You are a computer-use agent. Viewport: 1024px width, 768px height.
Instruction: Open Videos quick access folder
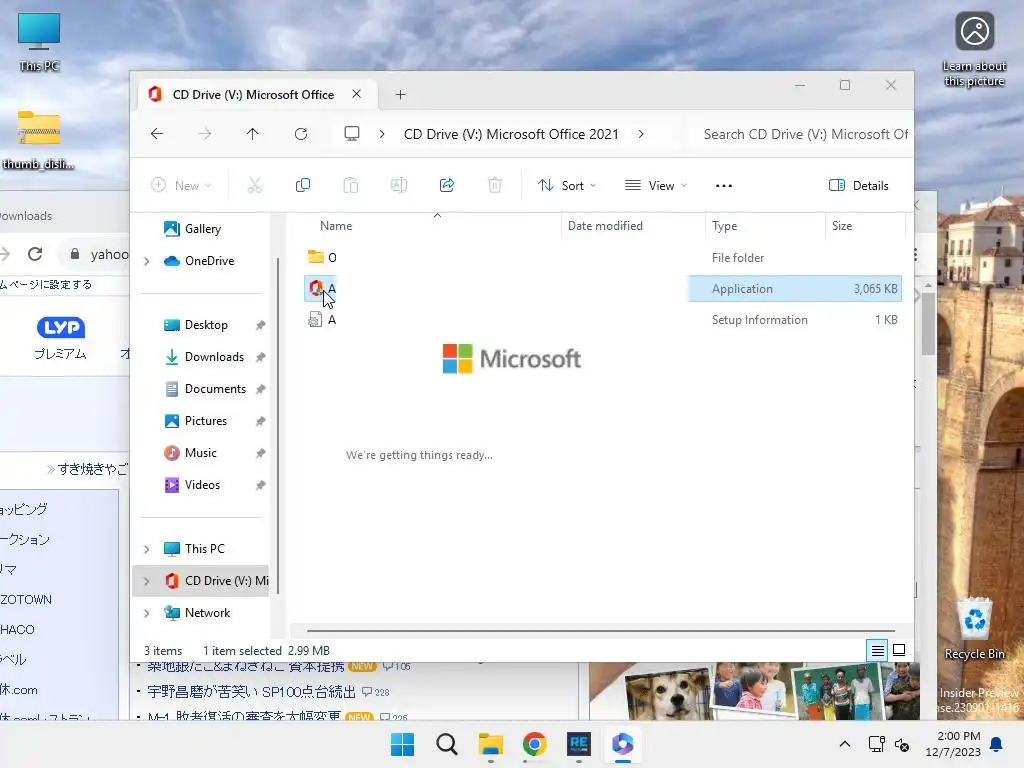202,485
